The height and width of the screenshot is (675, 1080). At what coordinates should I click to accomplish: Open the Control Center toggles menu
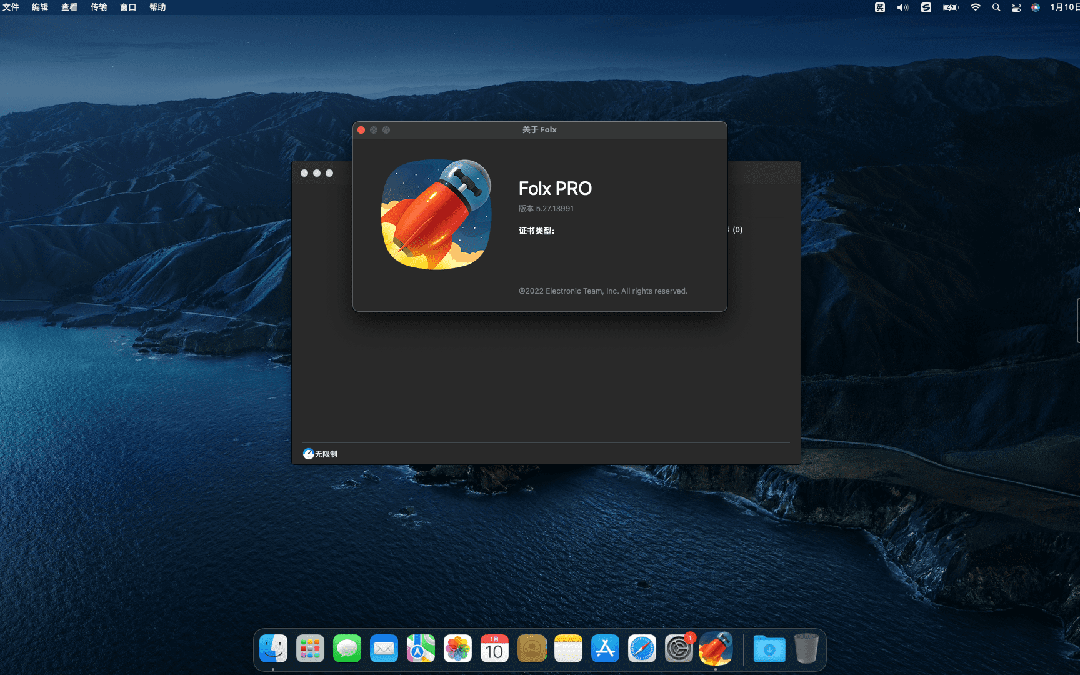point(1015,7)
